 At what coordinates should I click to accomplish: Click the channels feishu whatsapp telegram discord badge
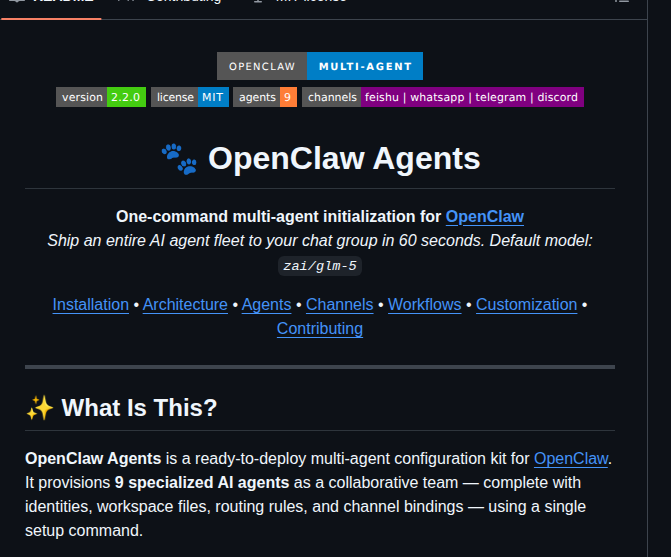[x=443, y=97]
